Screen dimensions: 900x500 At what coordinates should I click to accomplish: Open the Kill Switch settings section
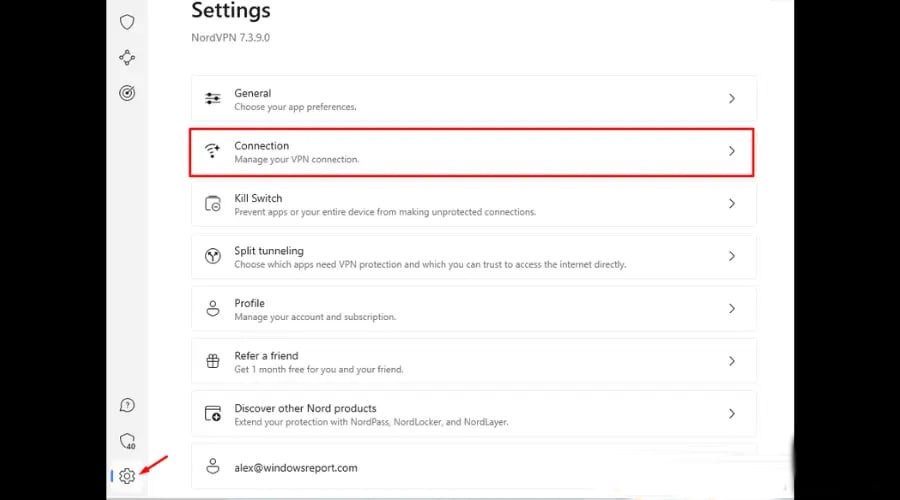(474, 204)
